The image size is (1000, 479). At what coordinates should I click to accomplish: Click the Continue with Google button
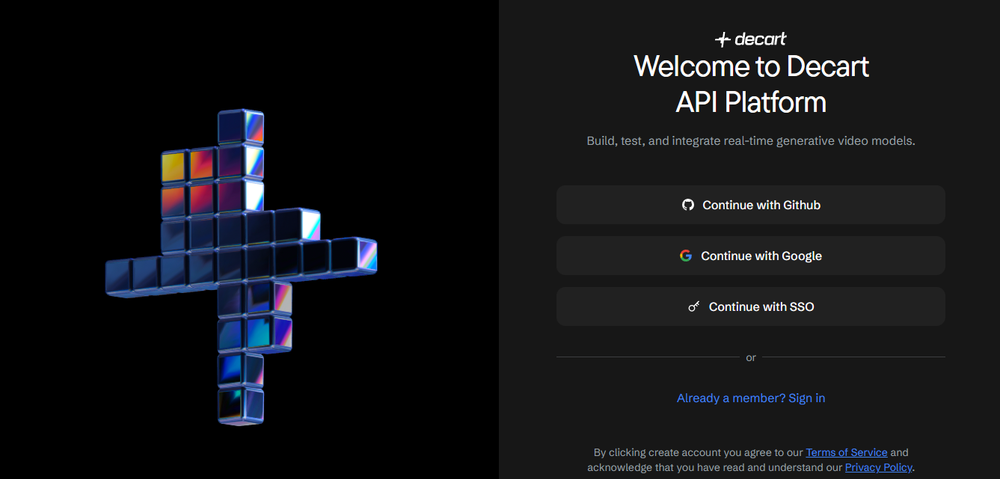coord(751,256)
